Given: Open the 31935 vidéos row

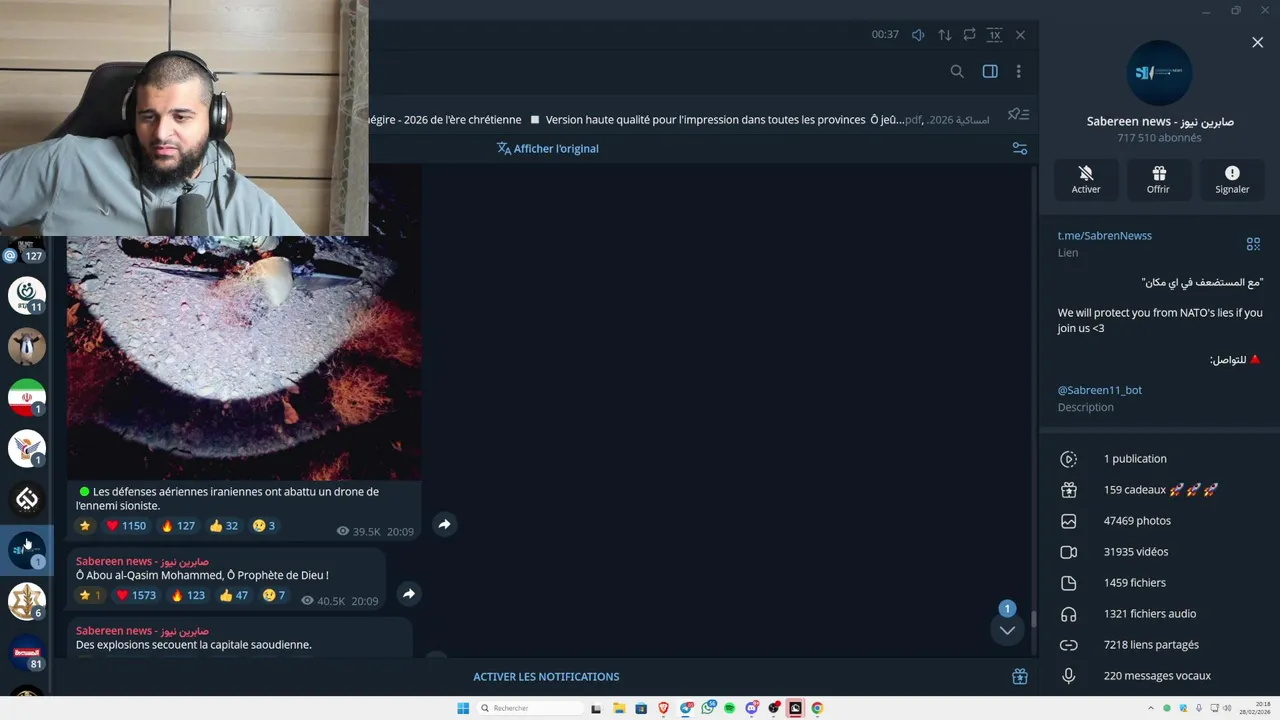Looking at the screenshot, I should [x=1159, y=552].
